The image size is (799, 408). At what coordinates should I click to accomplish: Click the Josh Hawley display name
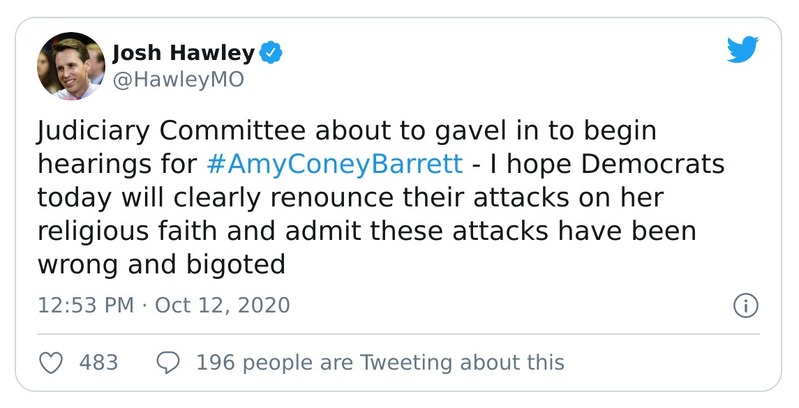(182, 52)
